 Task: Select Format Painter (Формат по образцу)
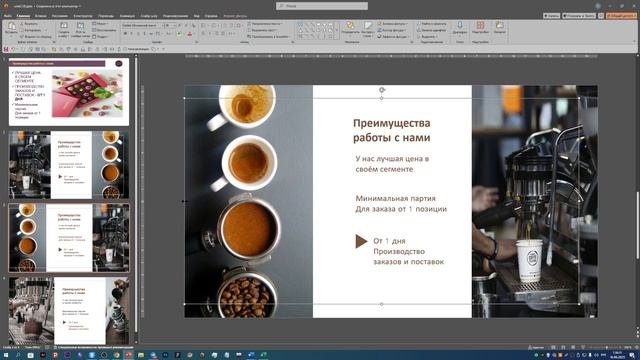coord(35,37)
